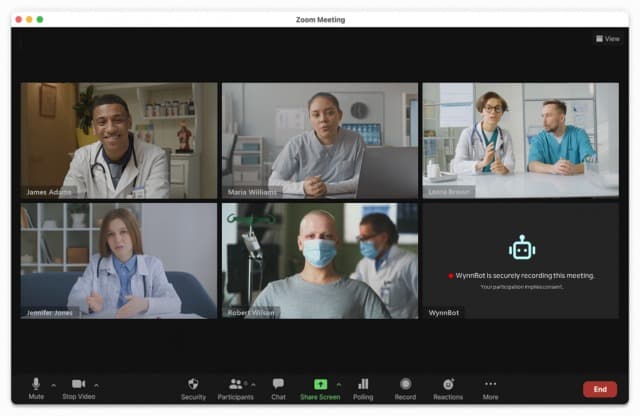Select Jennifer Jones video tile
Image resolution: width=640 pixels, height=416 pixels.
point(119,261)
